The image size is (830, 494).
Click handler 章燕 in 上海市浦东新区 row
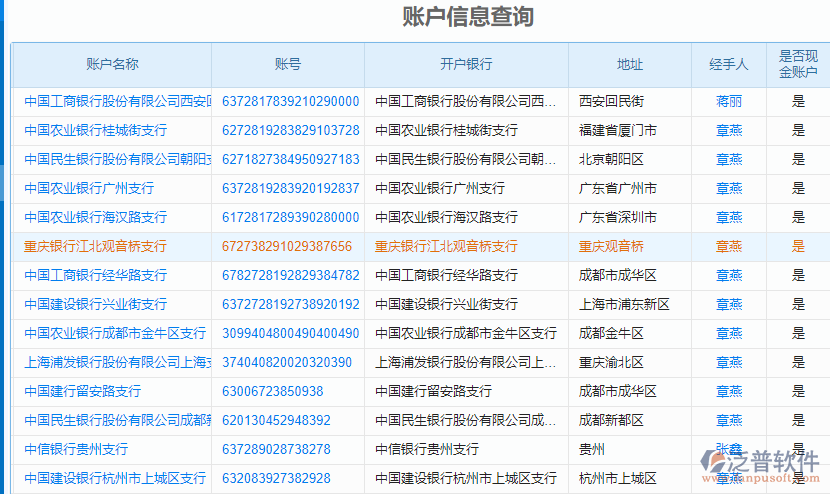tap(729, 304)
